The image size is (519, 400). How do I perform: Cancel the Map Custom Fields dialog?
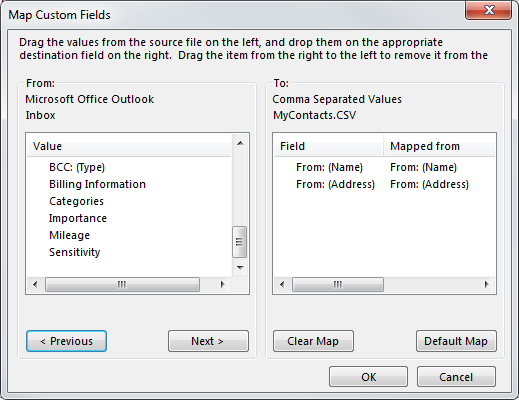tap(456, 377)
